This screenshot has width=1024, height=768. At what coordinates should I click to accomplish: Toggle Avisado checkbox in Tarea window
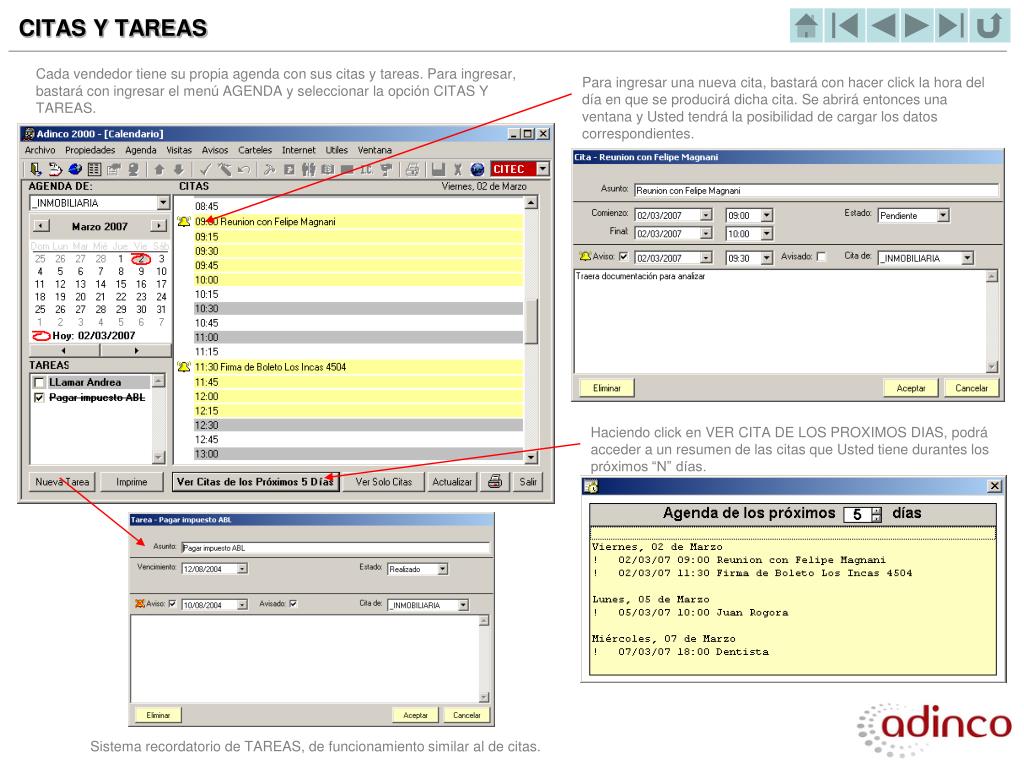pos(293,604)
